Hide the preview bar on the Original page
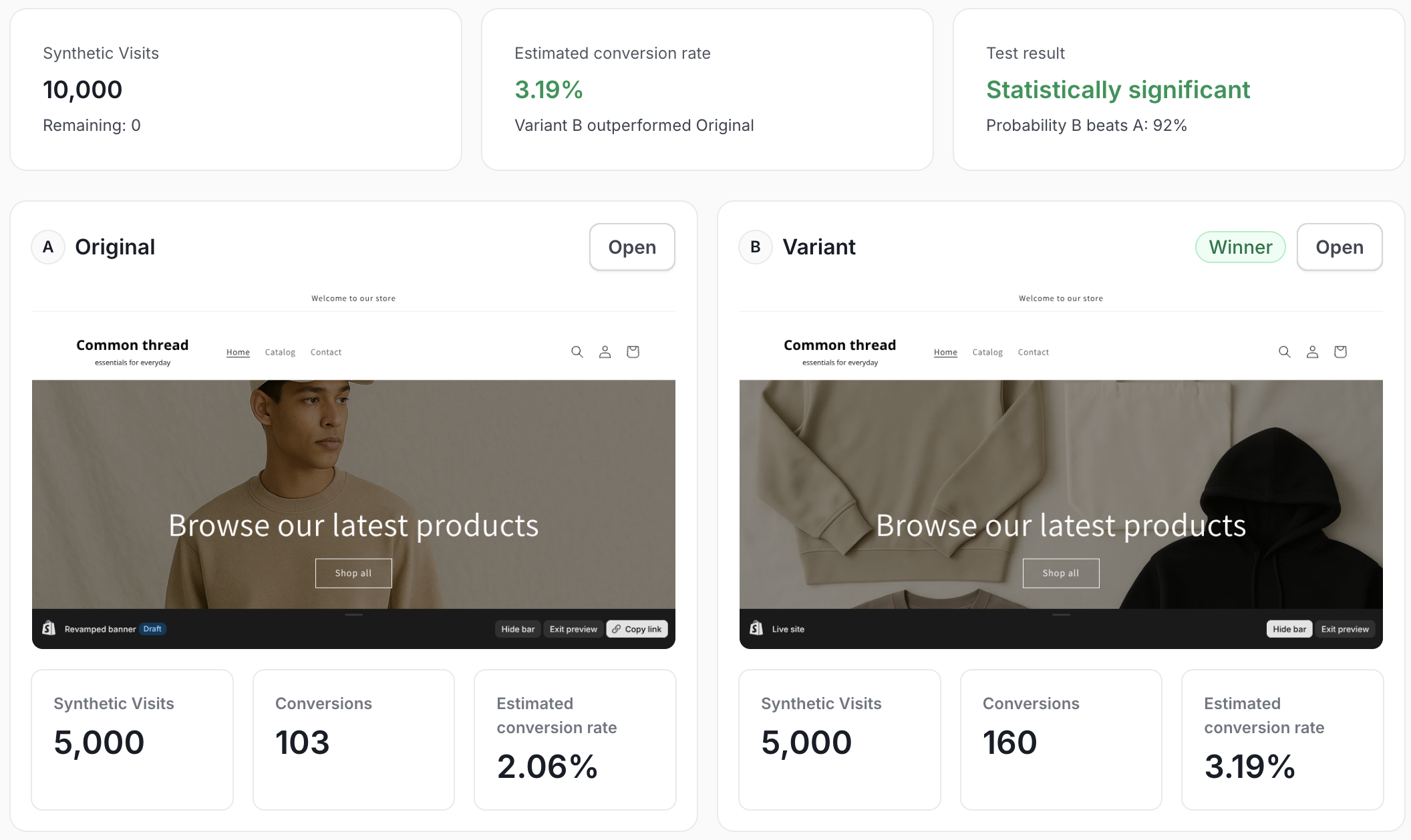The width and height of the screenshot is (1411, 840). (517, 628)
